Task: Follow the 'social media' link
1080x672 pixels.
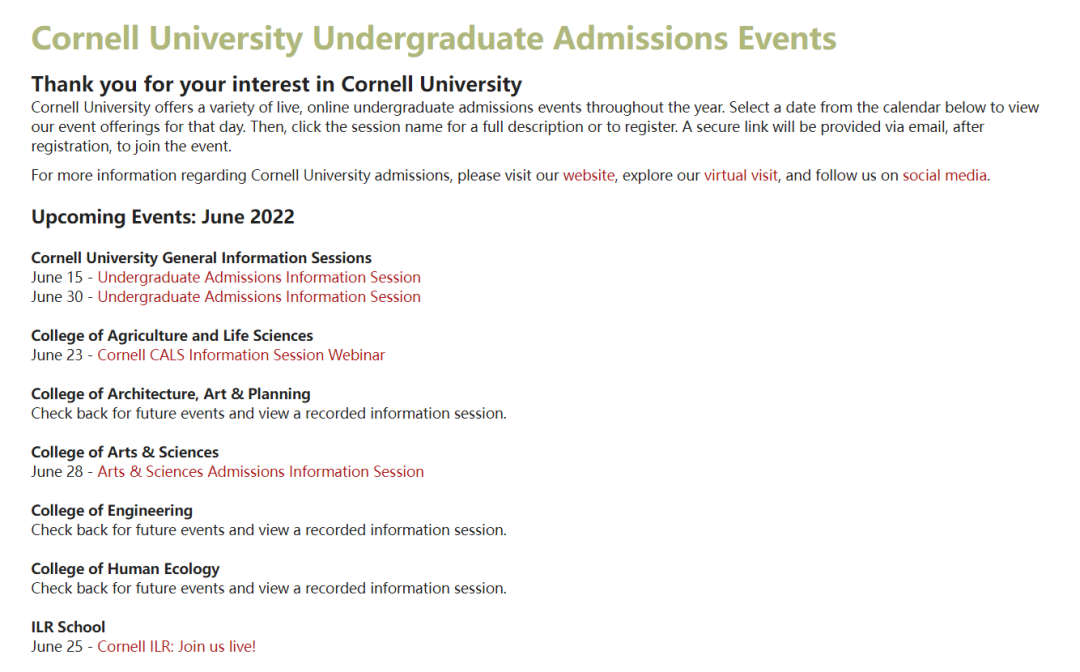Action: coord(944,176)
